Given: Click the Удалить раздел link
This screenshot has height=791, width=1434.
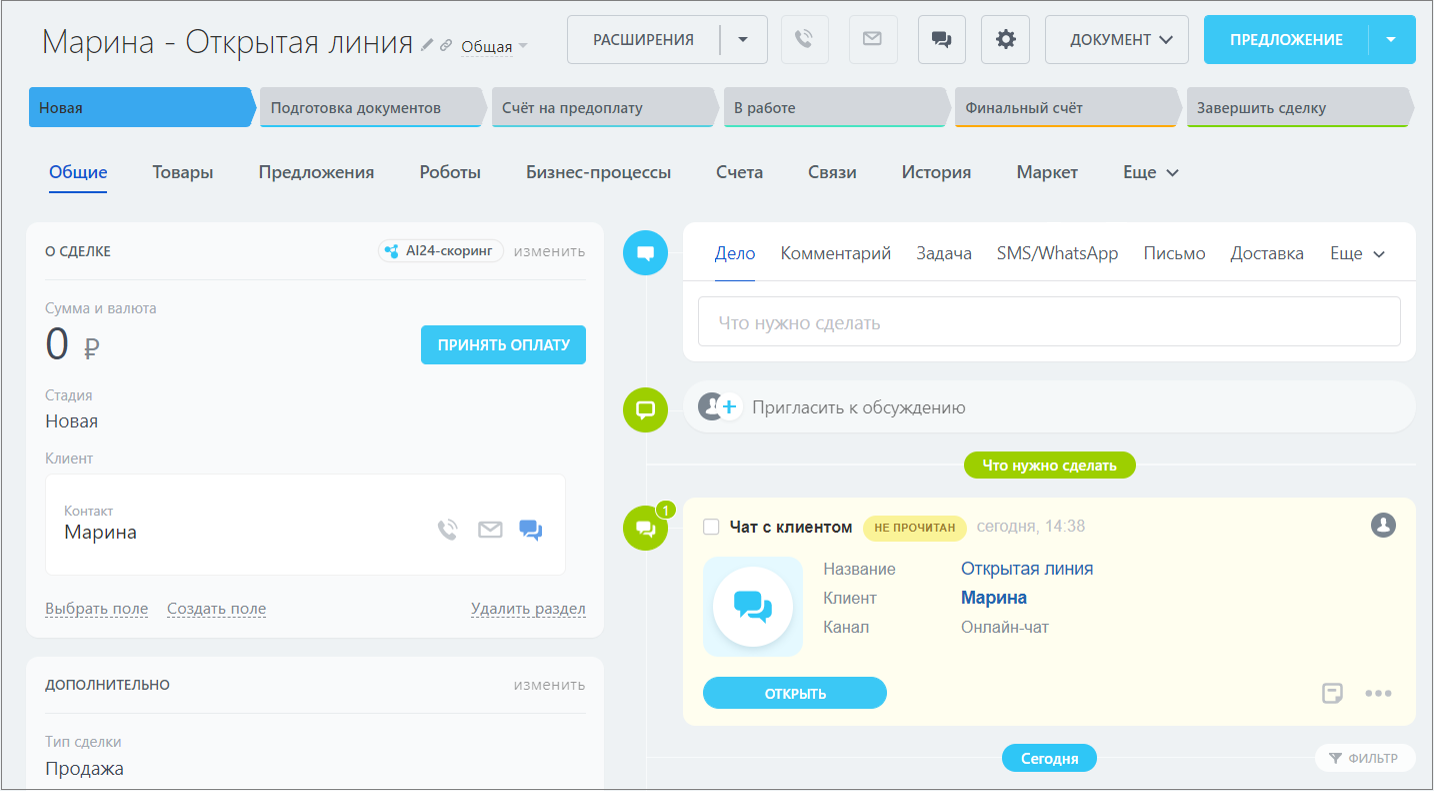Looking at the screenshot, I should click(x=528, y=608).
